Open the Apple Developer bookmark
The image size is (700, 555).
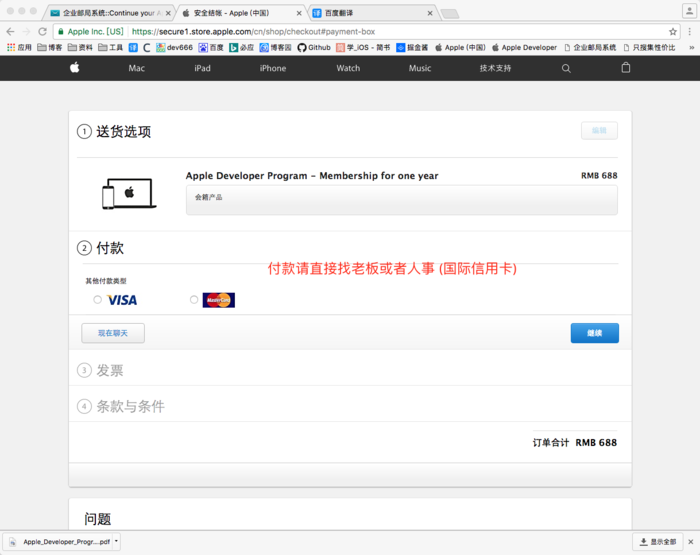[x=524, y=47]
